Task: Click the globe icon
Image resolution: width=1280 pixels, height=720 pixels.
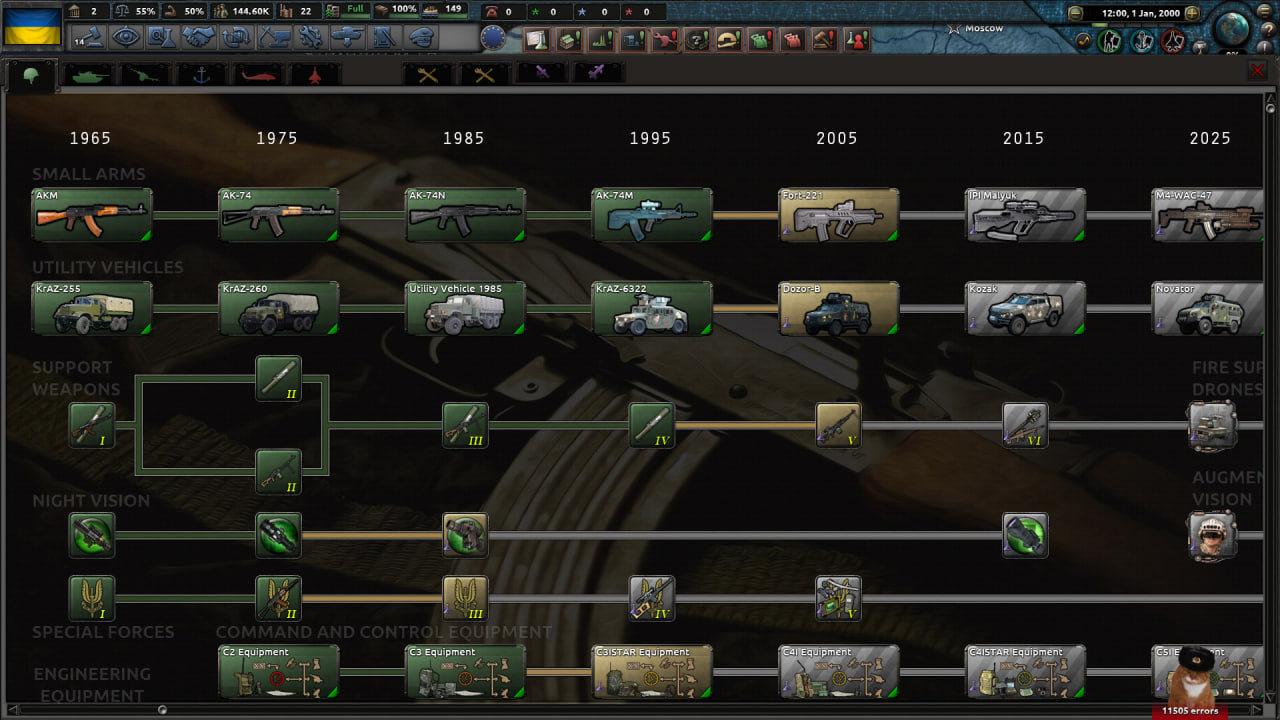Action: pos(1232,28)
